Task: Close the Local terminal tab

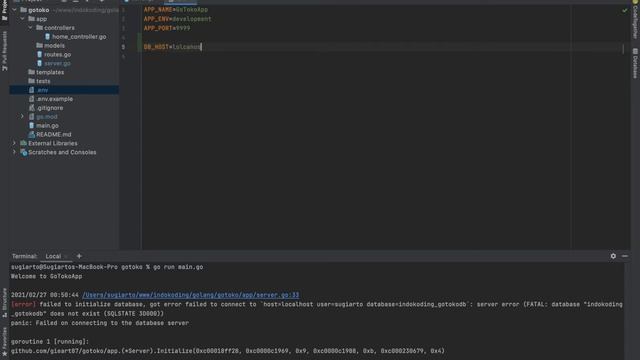Action: (66, 256)
